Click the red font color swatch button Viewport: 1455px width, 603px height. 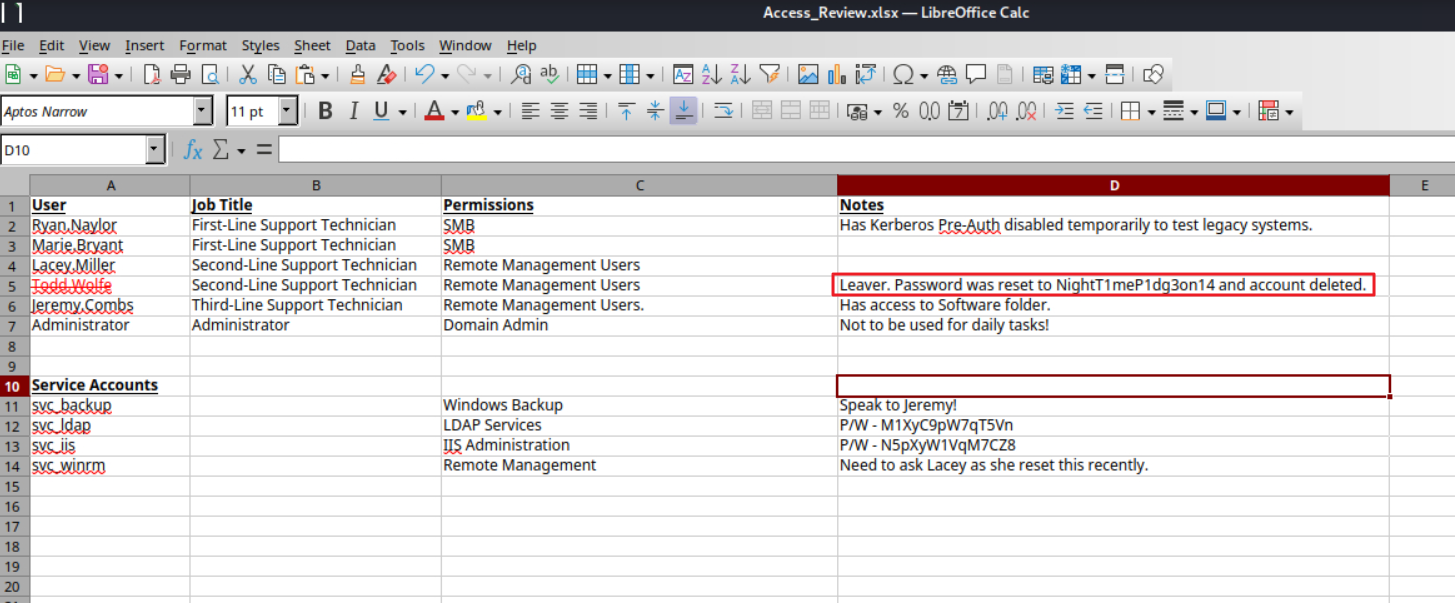pos(433,111)
